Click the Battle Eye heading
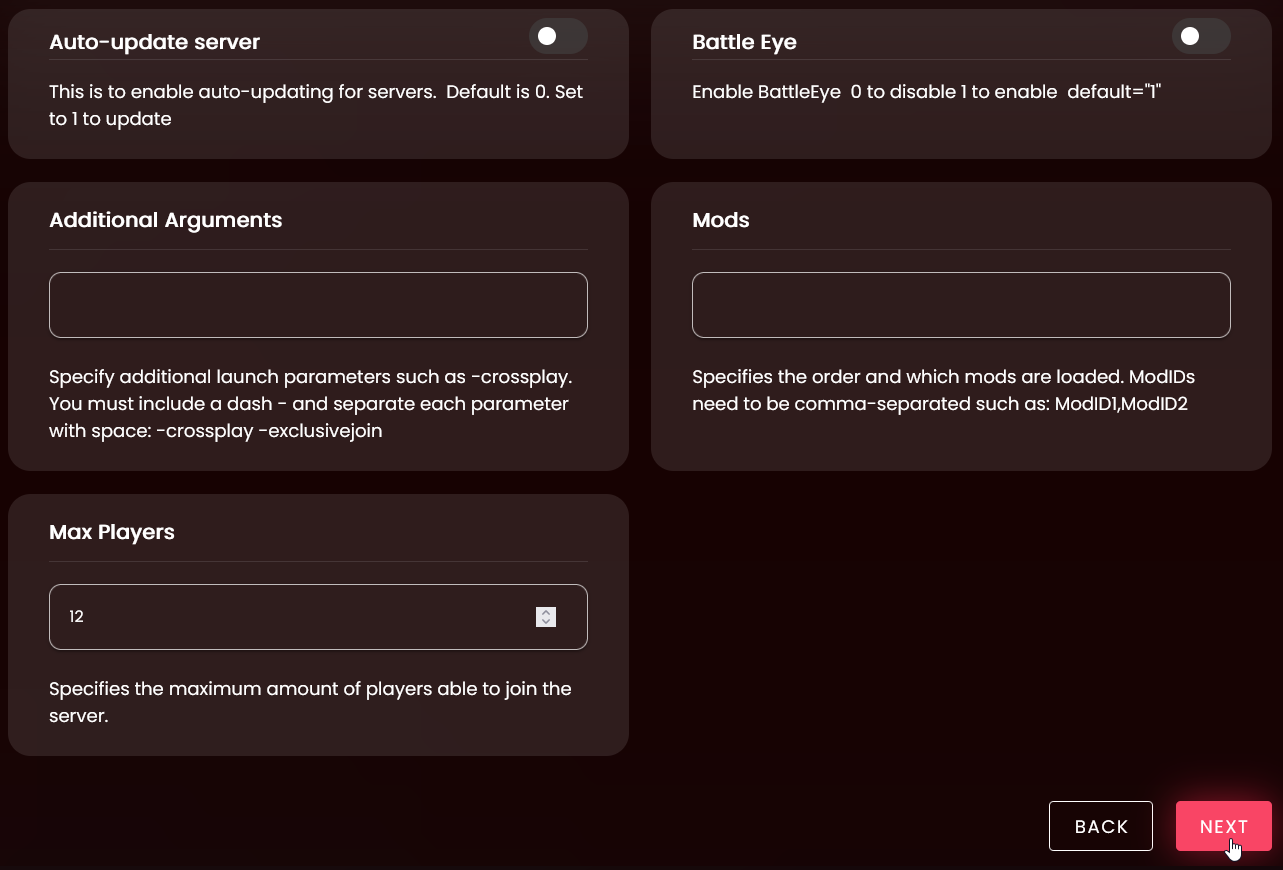The width and height of the screenshot is (1283, 870). coord(744,42)
